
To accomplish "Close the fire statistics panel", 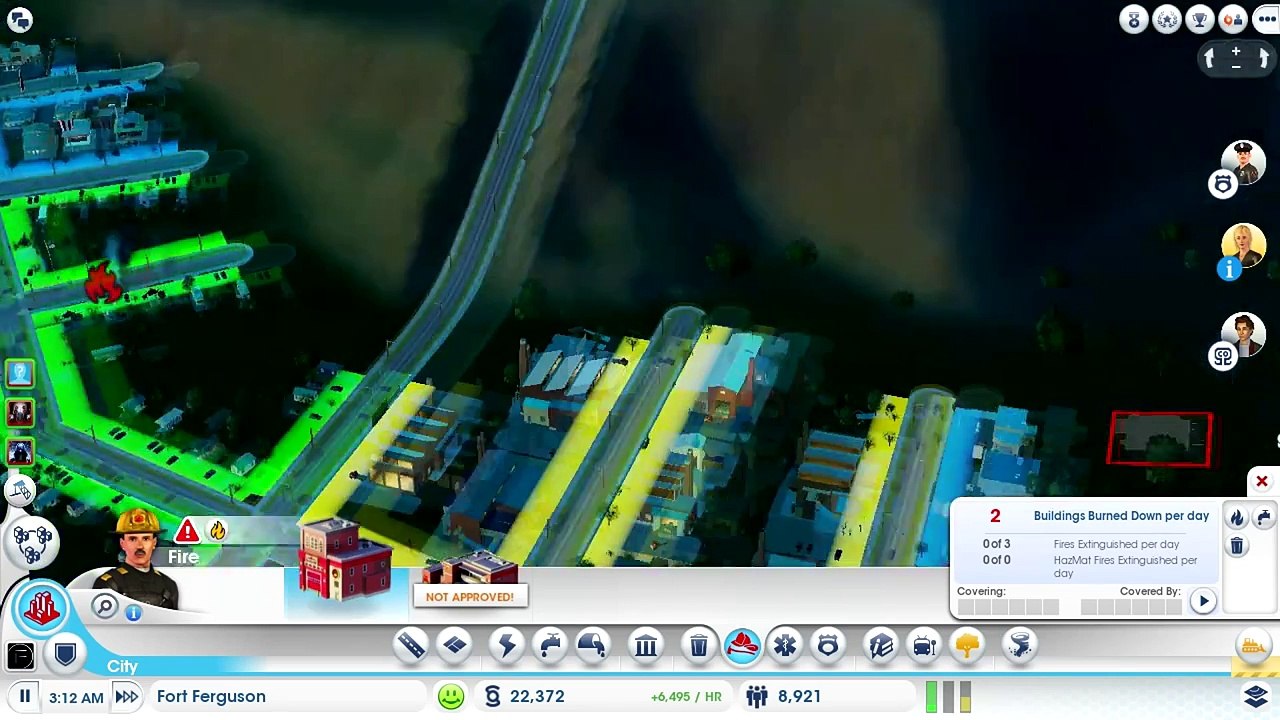I will tap(1262, 482).
